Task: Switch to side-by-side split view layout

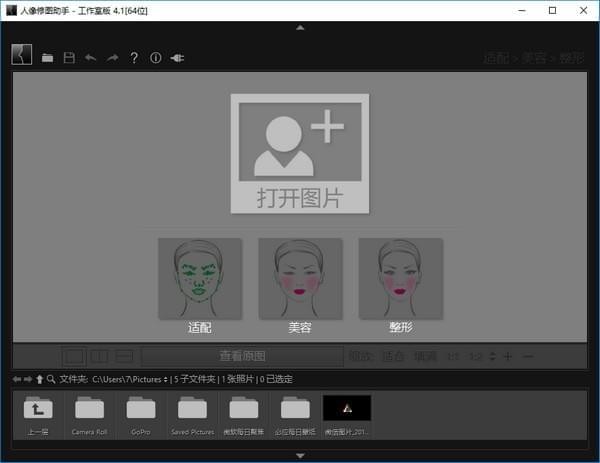Action: point(99,356)
